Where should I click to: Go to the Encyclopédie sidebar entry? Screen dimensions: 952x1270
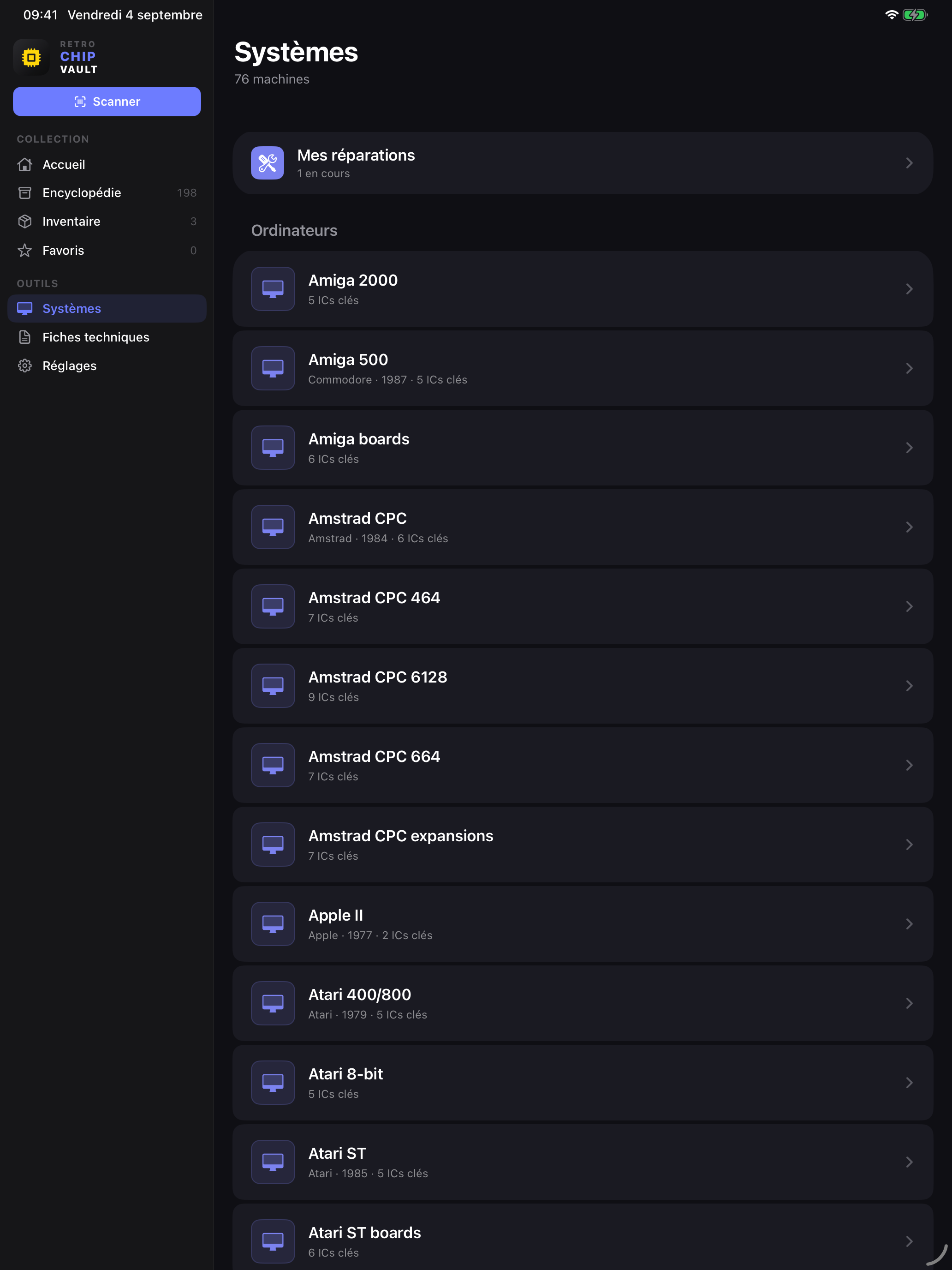coord(107,193)
